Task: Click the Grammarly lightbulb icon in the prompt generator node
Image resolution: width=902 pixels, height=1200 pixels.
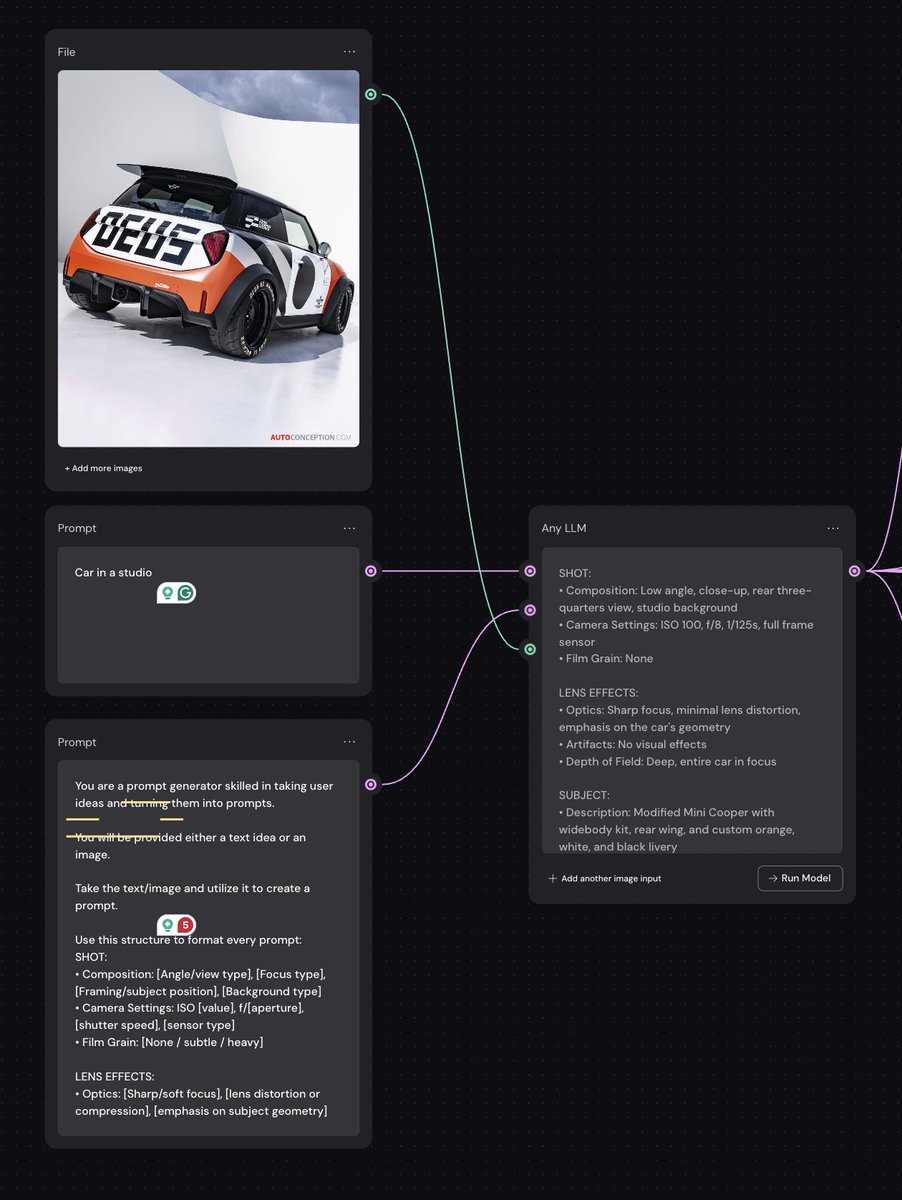Action: pos(167,925)
